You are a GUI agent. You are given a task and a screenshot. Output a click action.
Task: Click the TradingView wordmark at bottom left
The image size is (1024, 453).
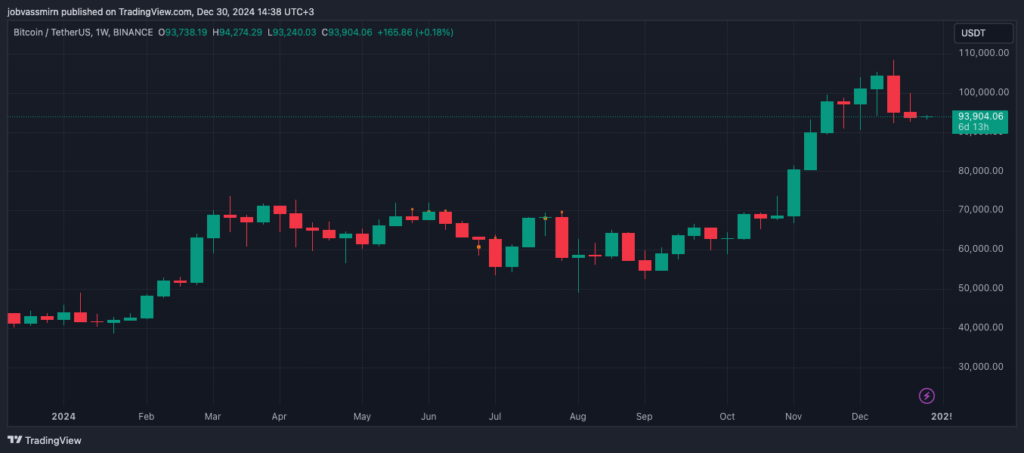(x=52, y=440)
